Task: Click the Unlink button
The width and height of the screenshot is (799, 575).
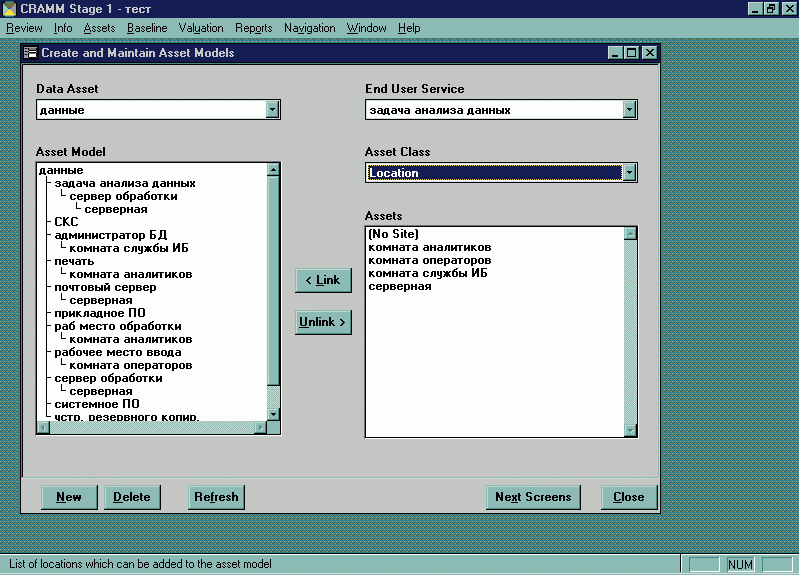Action: (x=323, y=322)
